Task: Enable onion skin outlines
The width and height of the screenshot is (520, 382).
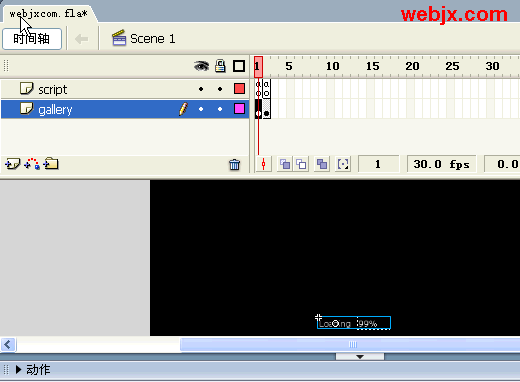Action: pos(301,164)
